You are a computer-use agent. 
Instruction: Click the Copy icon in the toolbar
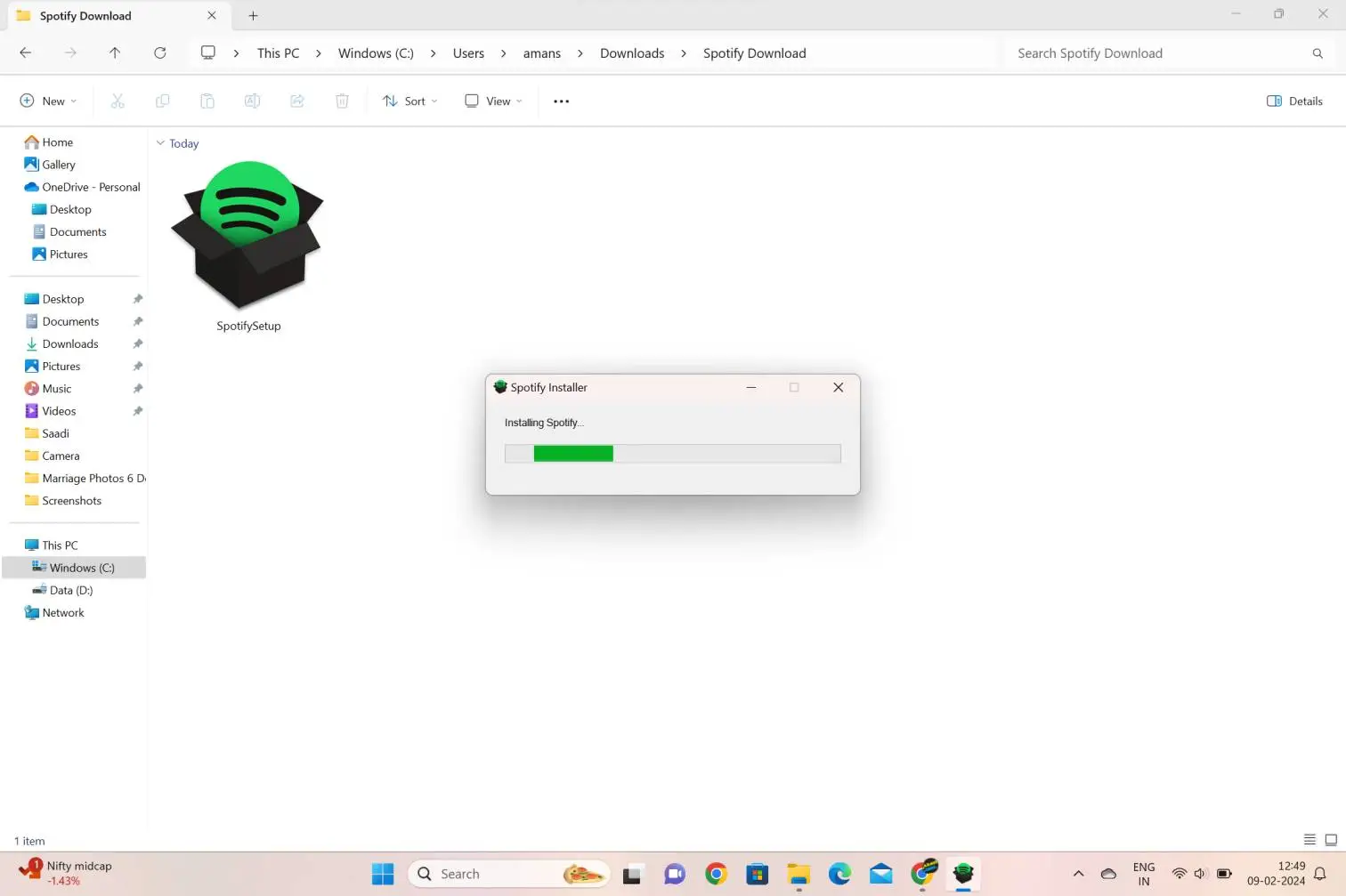(162, 101)
